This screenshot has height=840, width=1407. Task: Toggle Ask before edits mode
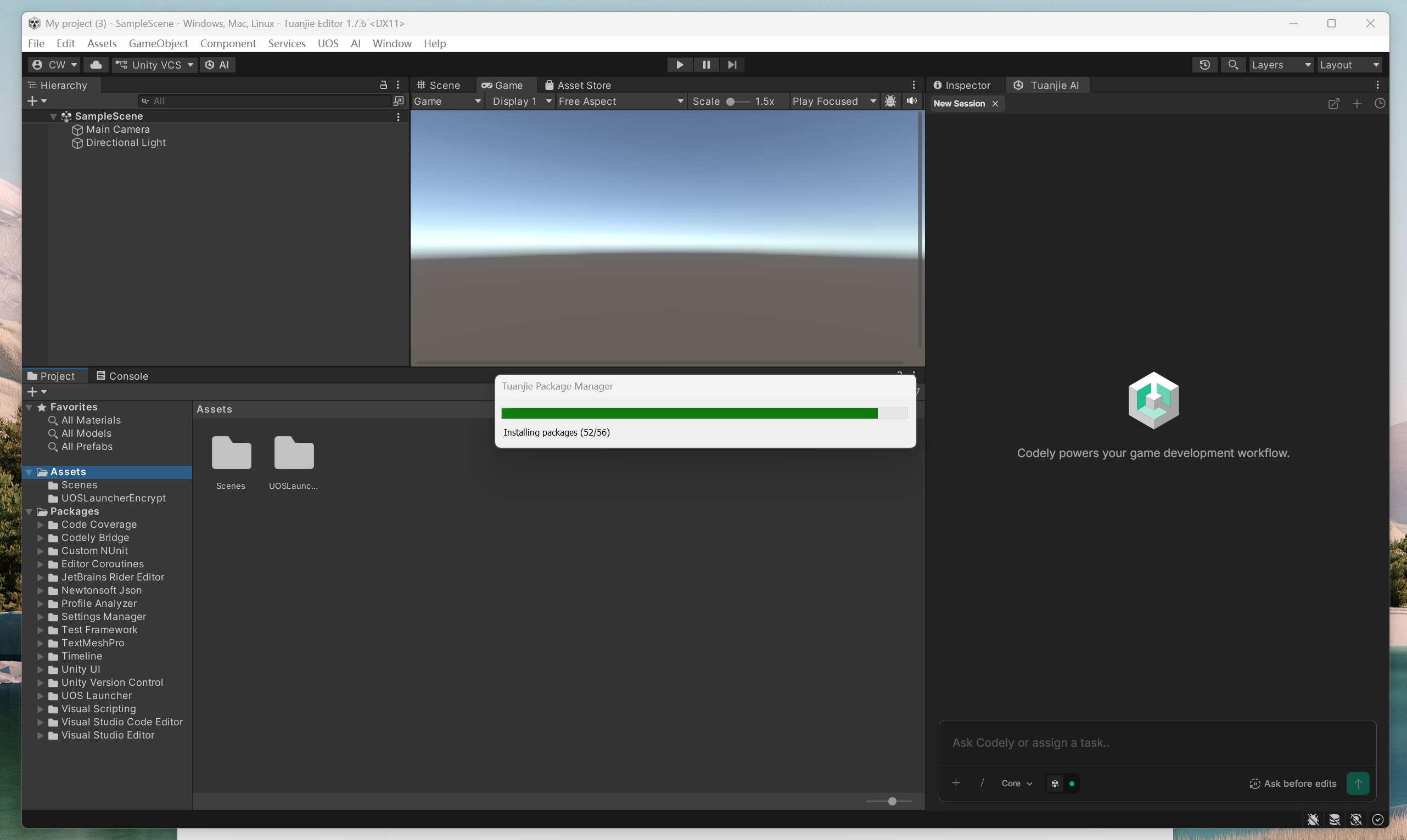point(1293,783)
